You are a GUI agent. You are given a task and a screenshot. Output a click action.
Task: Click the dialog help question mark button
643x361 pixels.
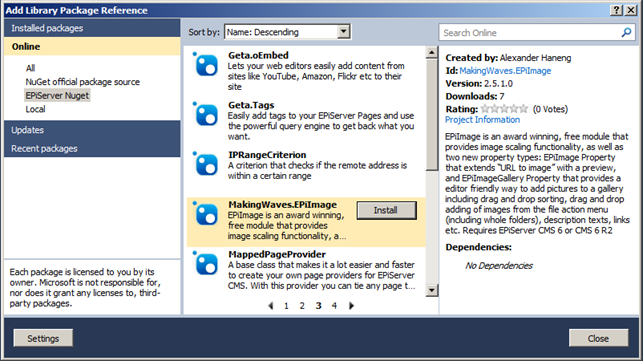[x=616, y=10]
